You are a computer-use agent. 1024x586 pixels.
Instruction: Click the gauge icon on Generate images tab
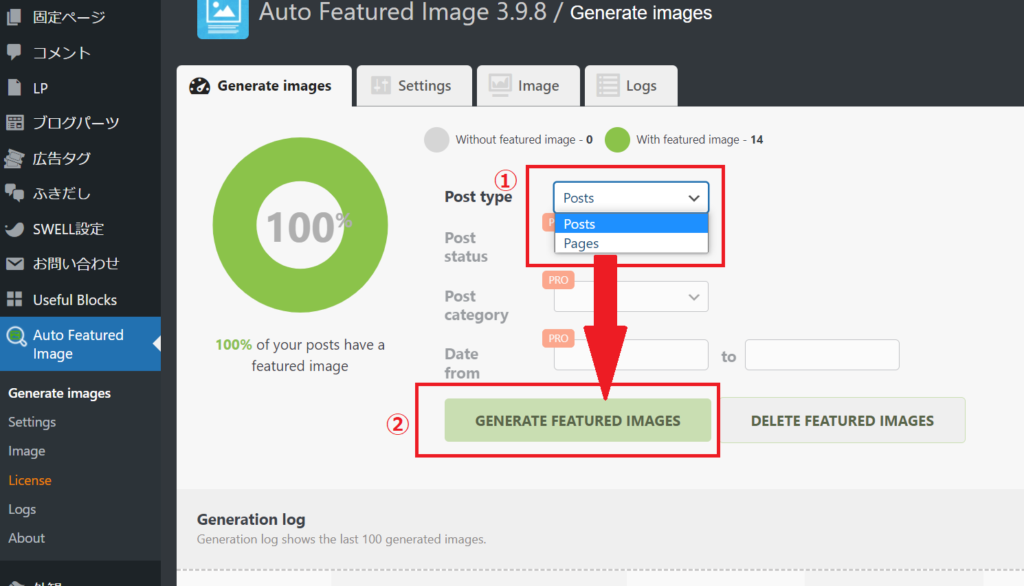point(199,86)
